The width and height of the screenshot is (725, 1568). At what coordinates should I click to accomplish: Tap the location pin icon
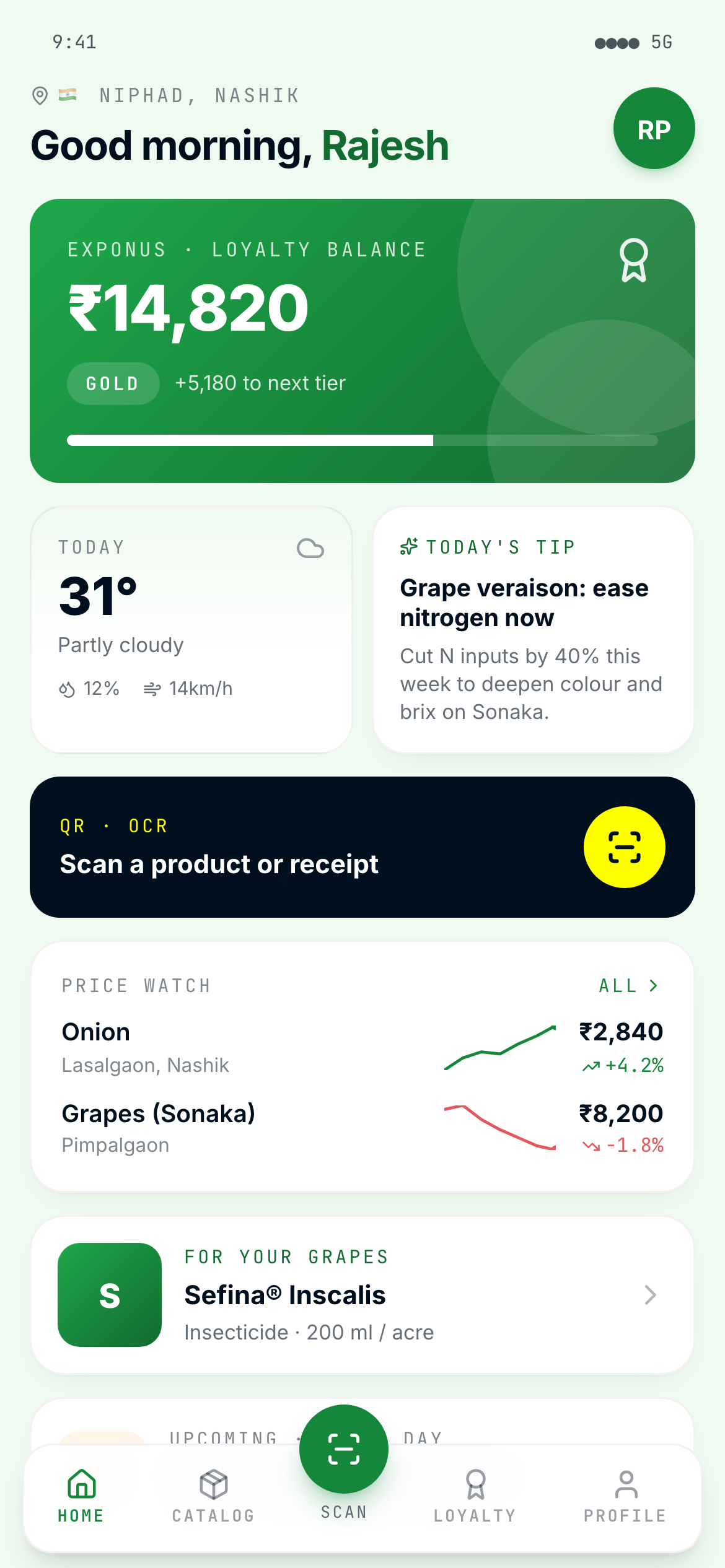point(40,96)
